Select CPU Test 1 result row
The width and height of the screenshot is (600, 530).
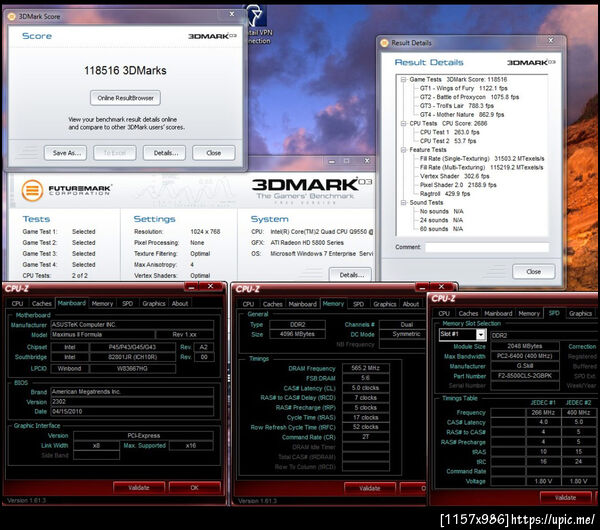pos(450,132)
